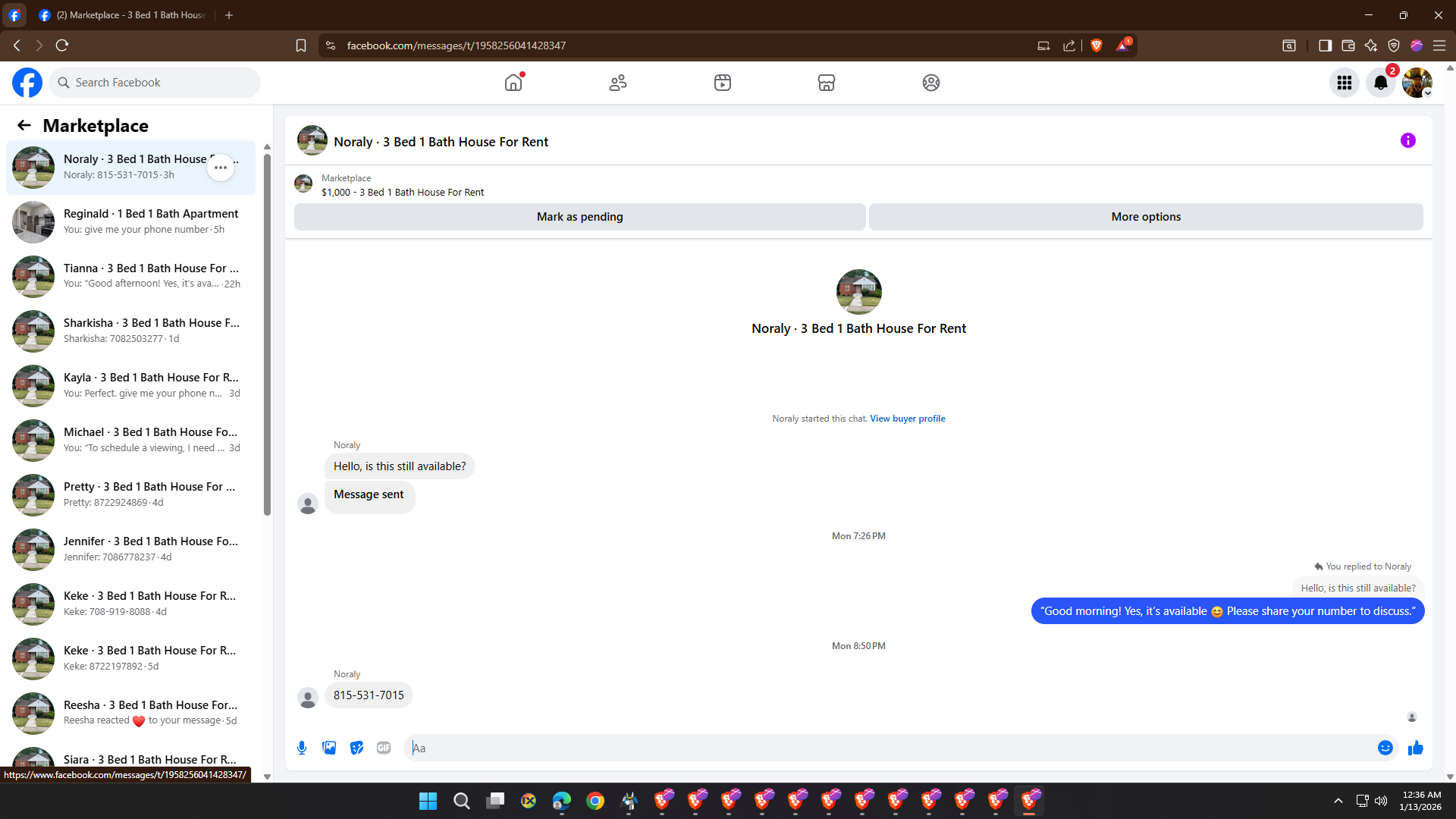
Task: Click Mark as pending button
Action: pos(579,217)
